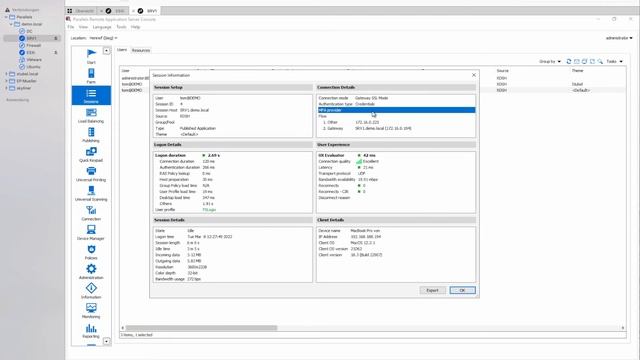Open the Farm section

click(91, 76)
